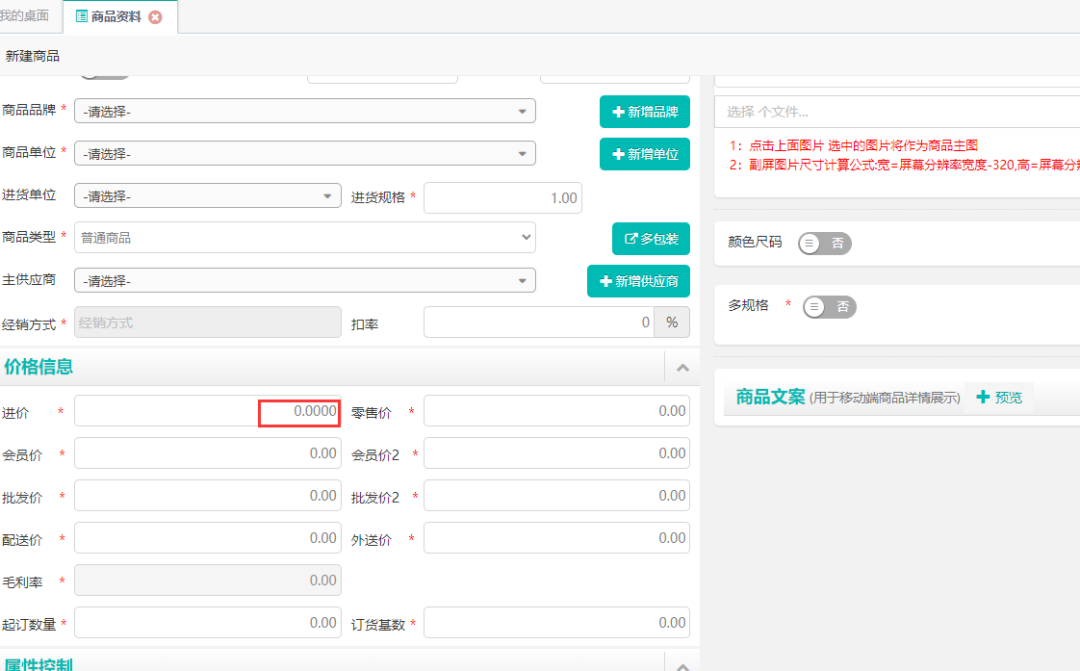
Task: Open the 多包装 multi-package button
Action: click(650, 239)
